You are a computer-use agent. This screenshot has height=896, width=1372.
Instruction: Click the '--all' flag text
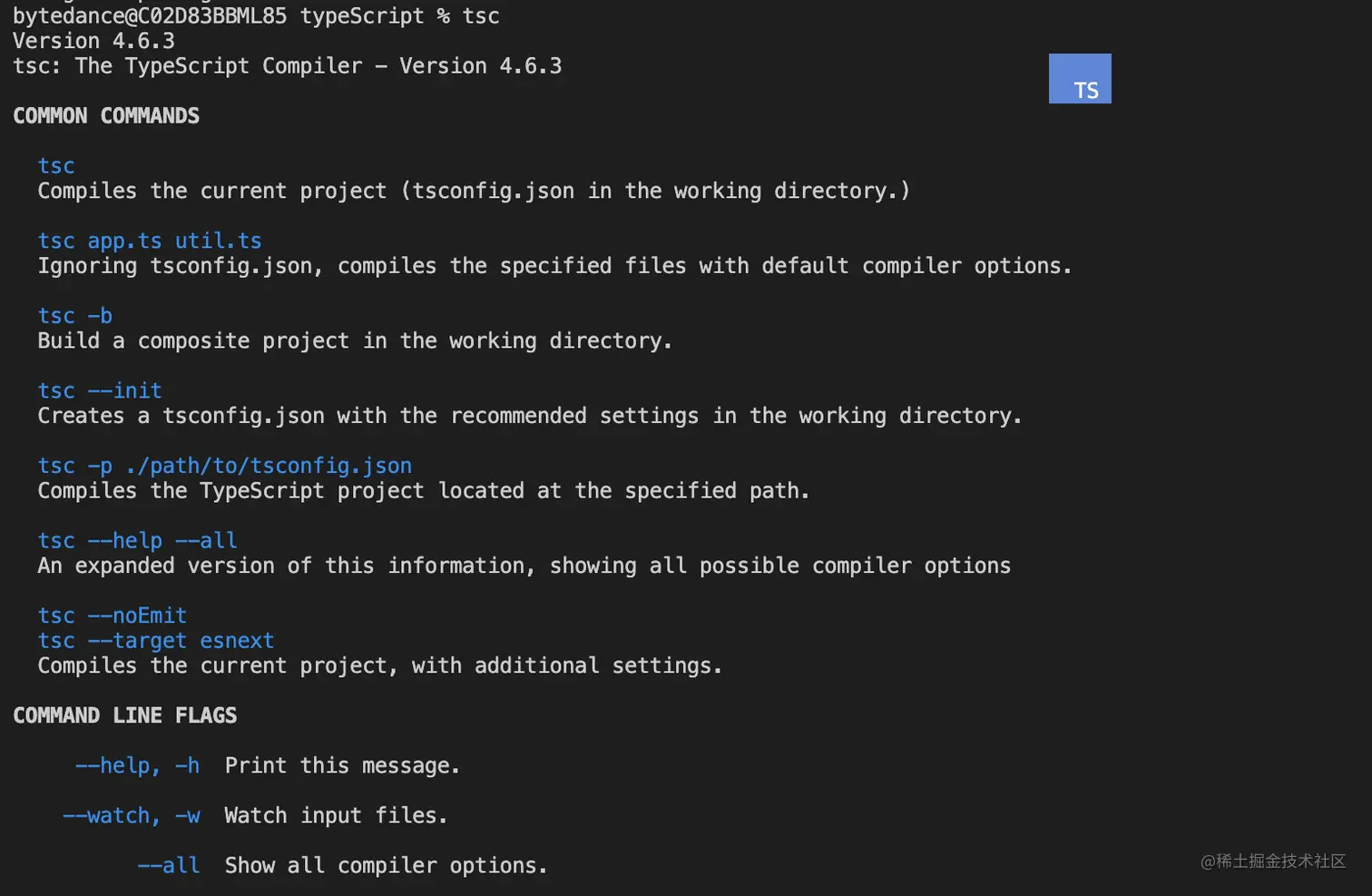click(x=169, y=865)
